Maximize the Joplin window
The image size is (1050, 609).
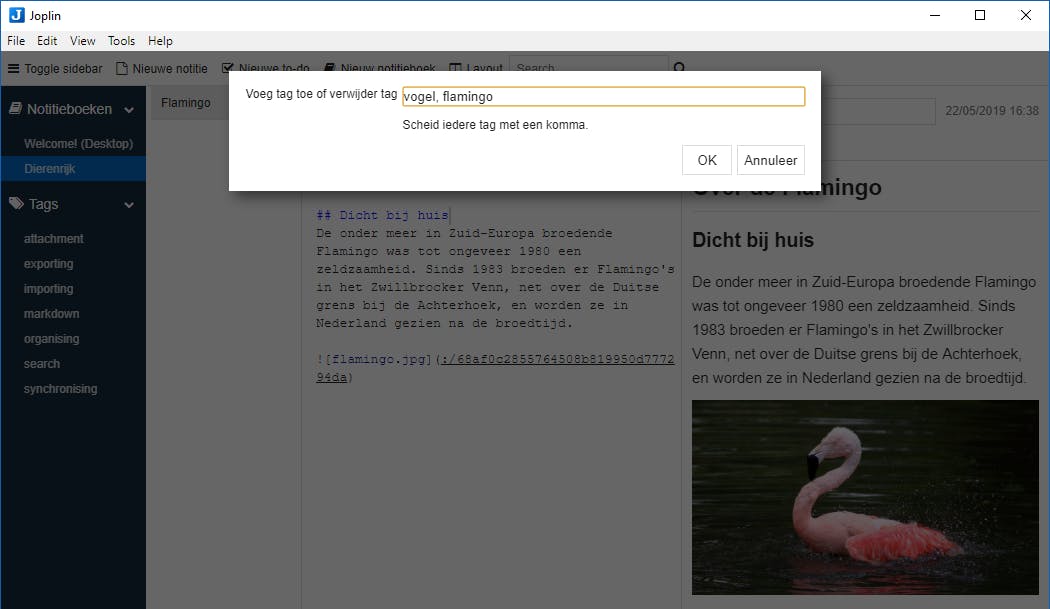point(980,15)
